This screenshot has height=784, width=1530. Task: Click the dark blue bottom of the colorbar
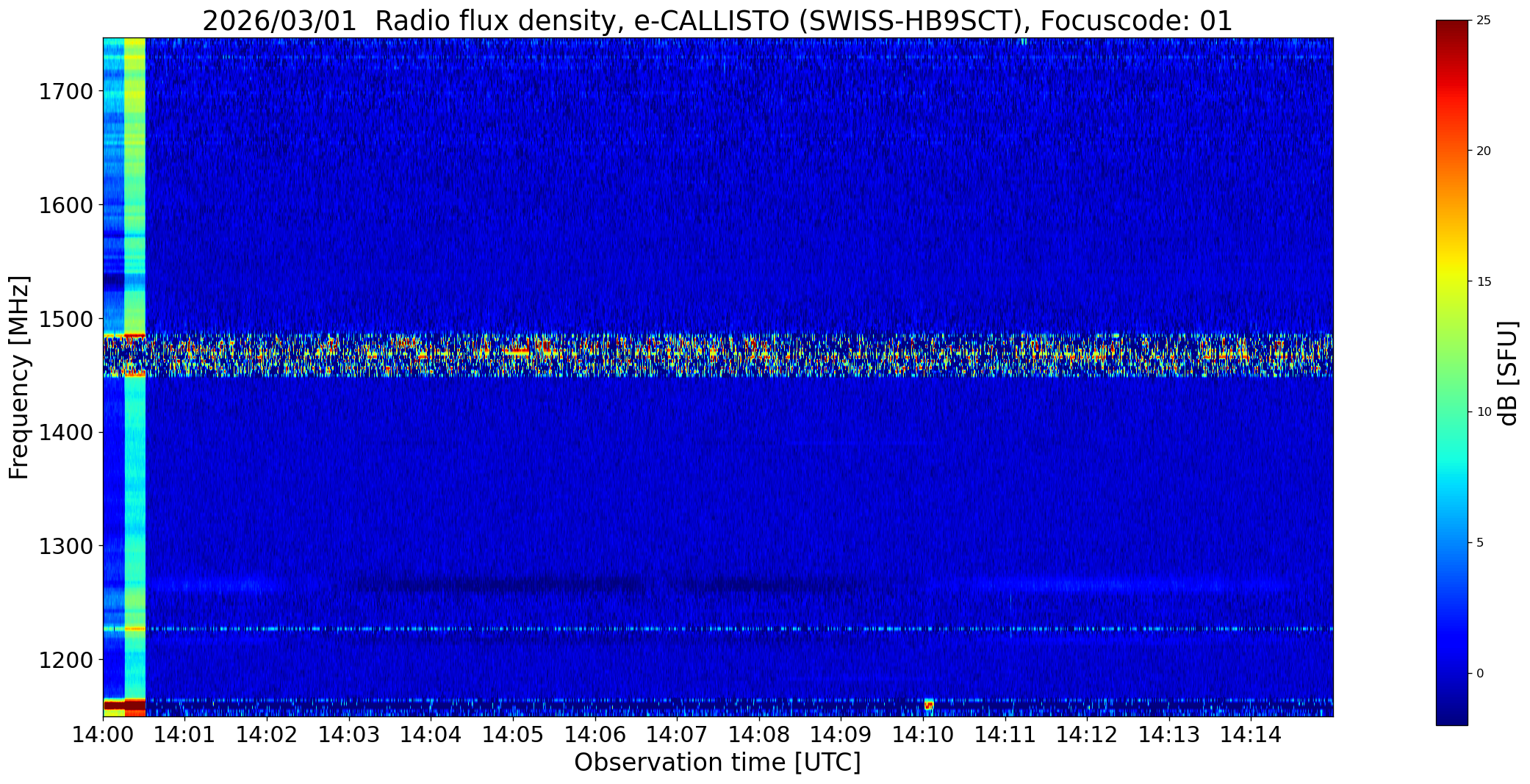pyautogui.click(x=1452, y=713)
